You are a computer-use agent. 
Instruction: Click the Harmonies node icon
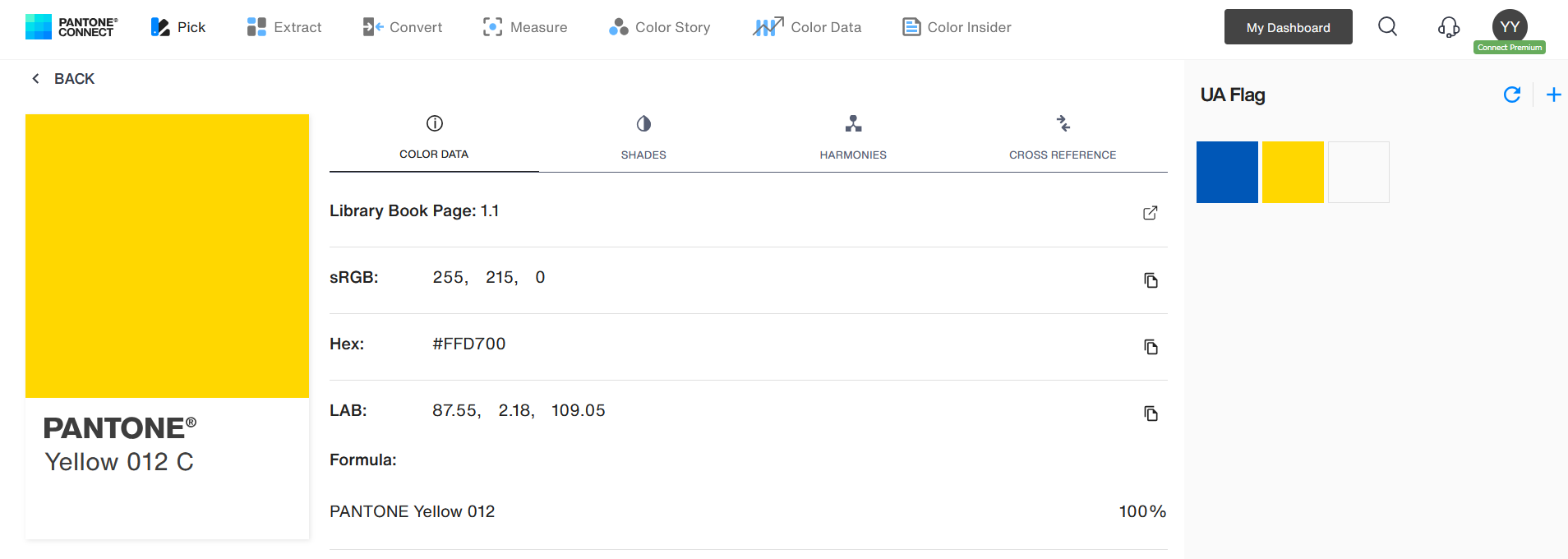(x=853, y=123)
